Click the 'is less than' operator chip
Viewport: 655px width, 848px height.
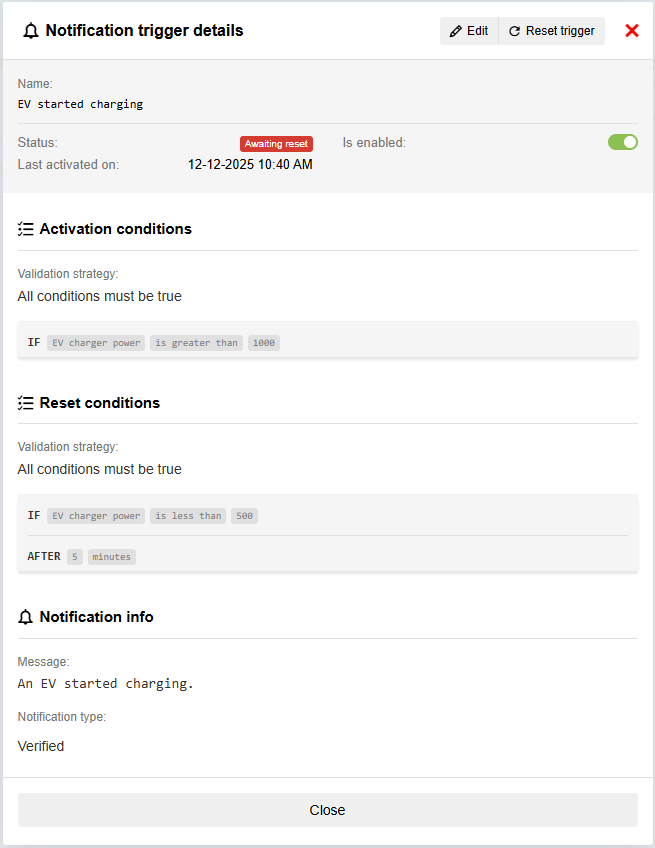pos(188,516)
